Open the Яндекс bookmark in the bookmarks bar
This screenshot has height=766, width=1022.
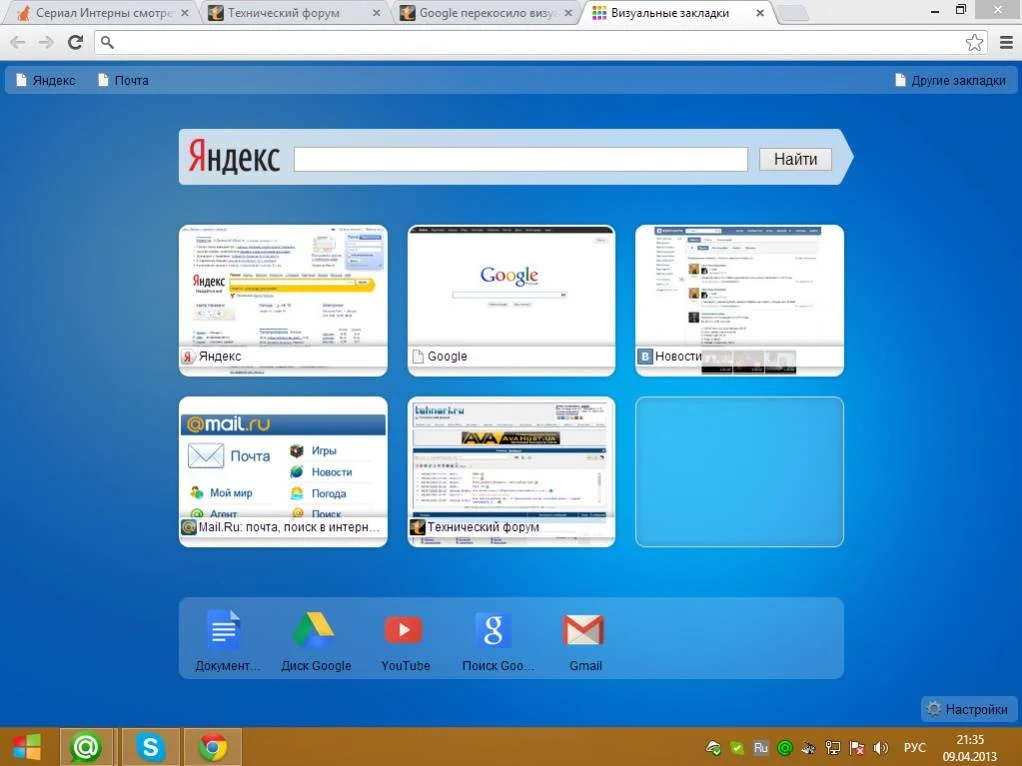coord(46,80)
